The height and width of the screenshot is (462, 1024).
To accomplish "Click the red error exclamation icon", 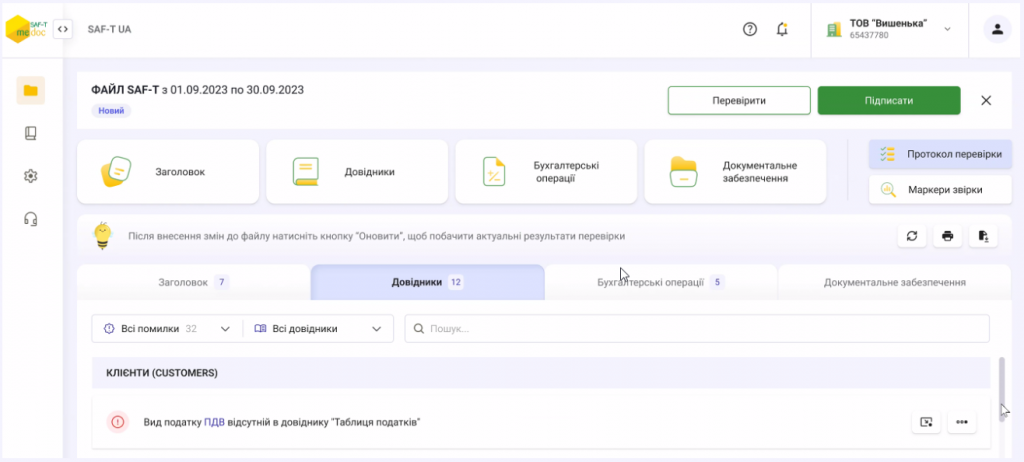I will 118,422.
